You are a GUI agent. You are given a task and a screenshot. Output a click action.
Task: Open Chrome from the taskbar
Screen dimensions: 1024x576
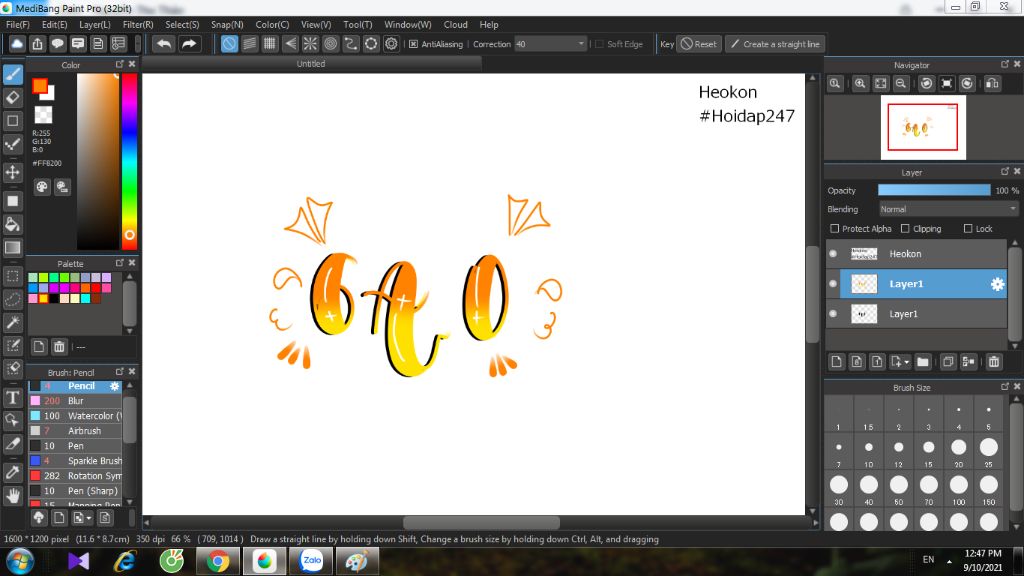coord(218,561)
